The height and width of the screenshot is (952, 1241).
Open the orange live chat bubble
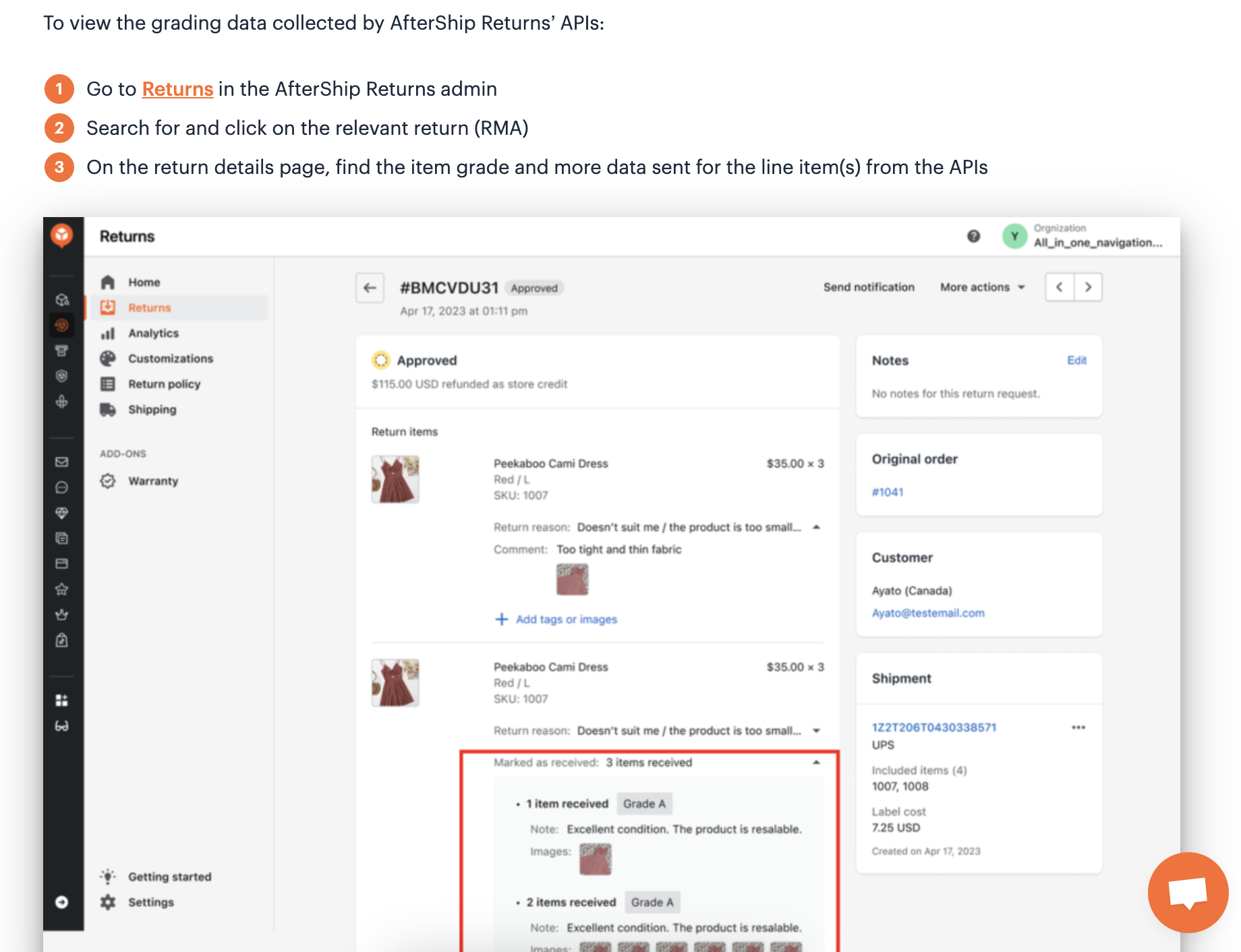click(1188, 893)
